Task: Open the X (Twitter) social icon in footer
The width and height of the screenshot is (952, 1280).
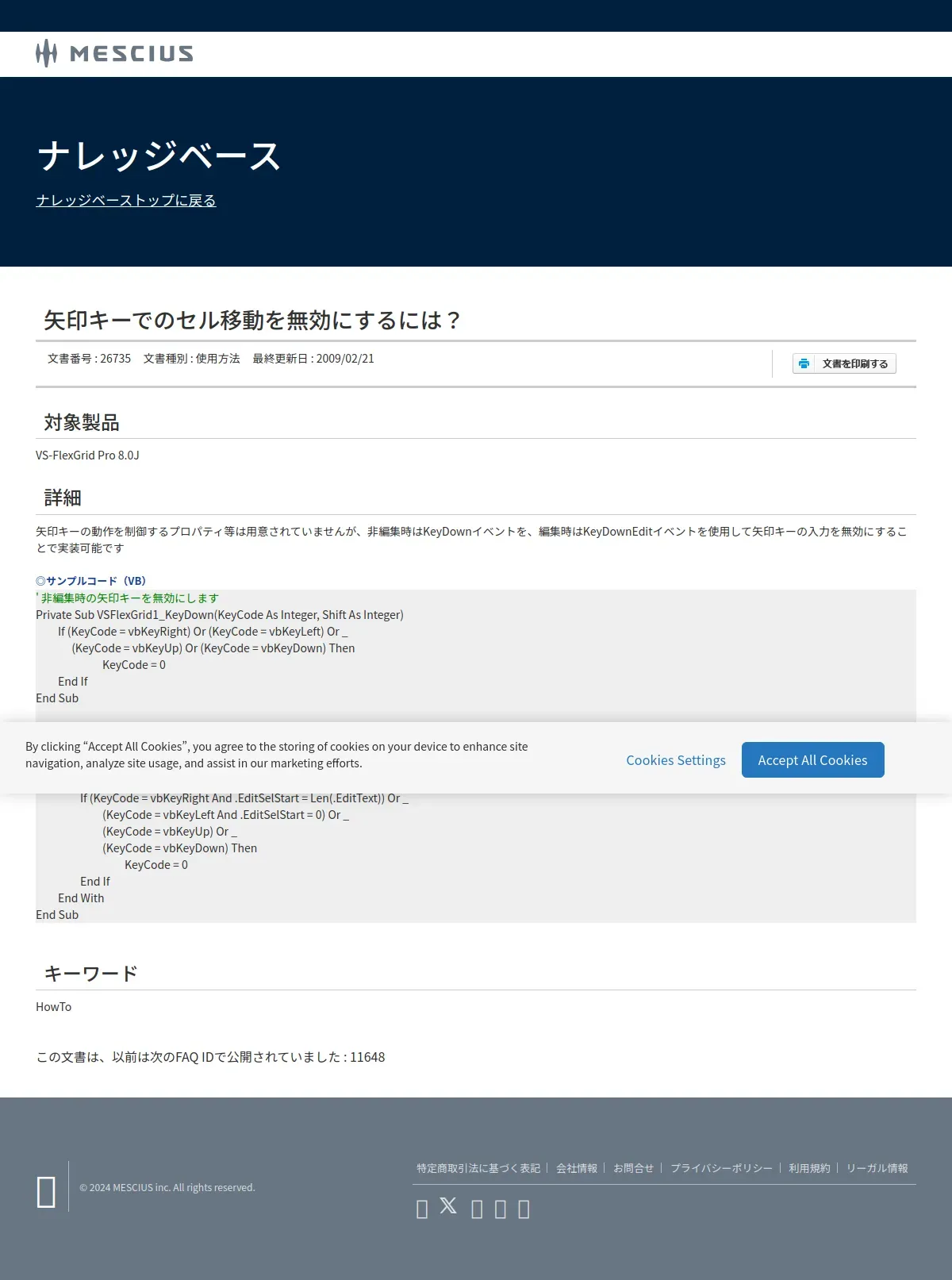Action: [x=448, y=1206]
